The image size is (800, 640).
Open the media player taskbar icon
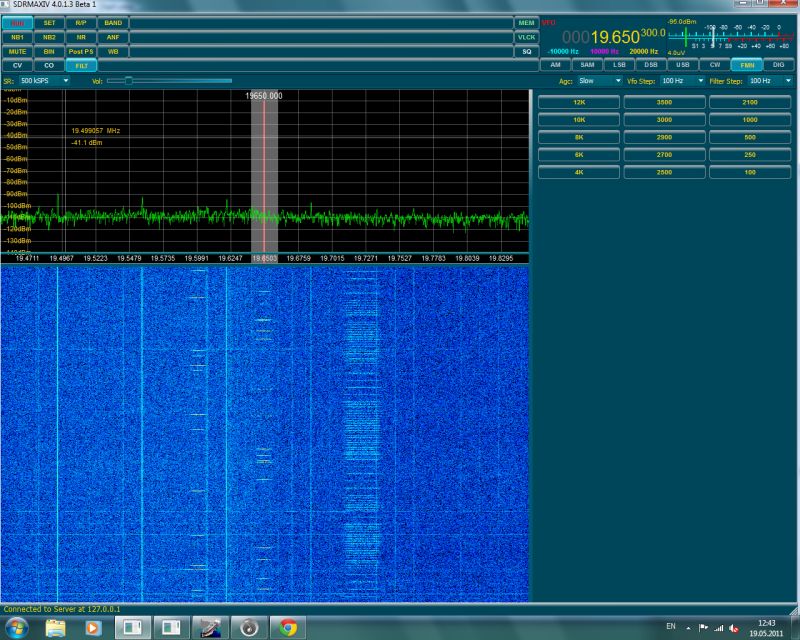point(92,627)
